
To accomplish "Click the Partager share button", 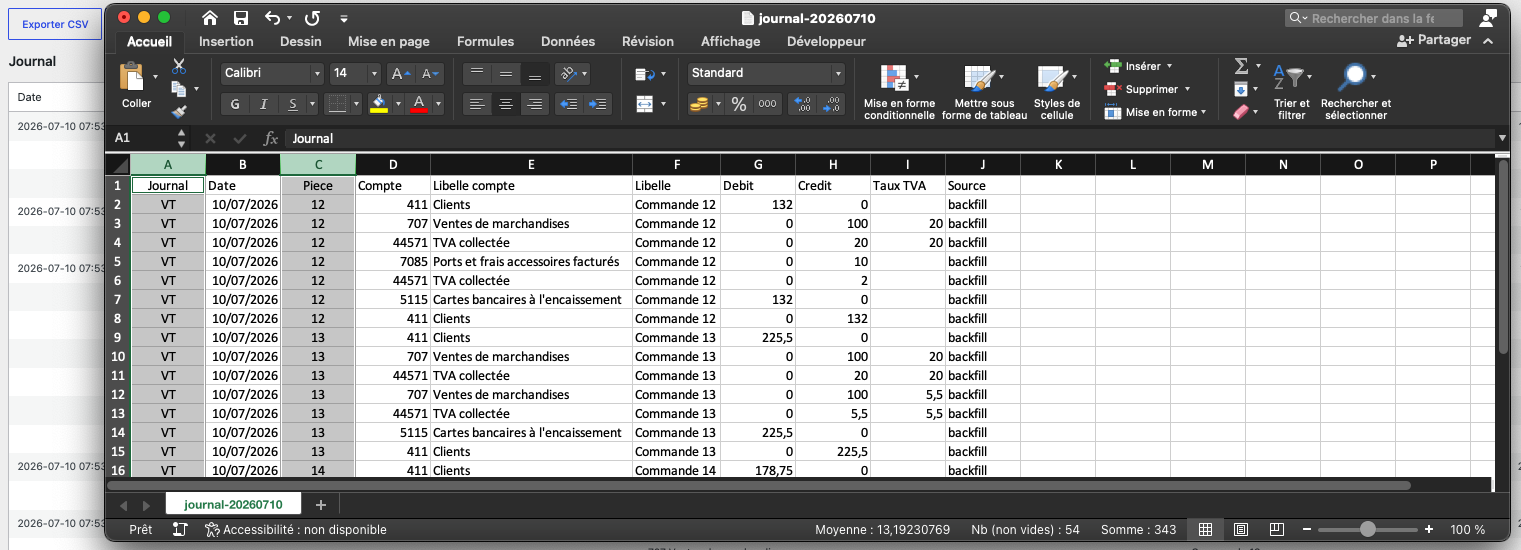I will [x=1434, y=40].
